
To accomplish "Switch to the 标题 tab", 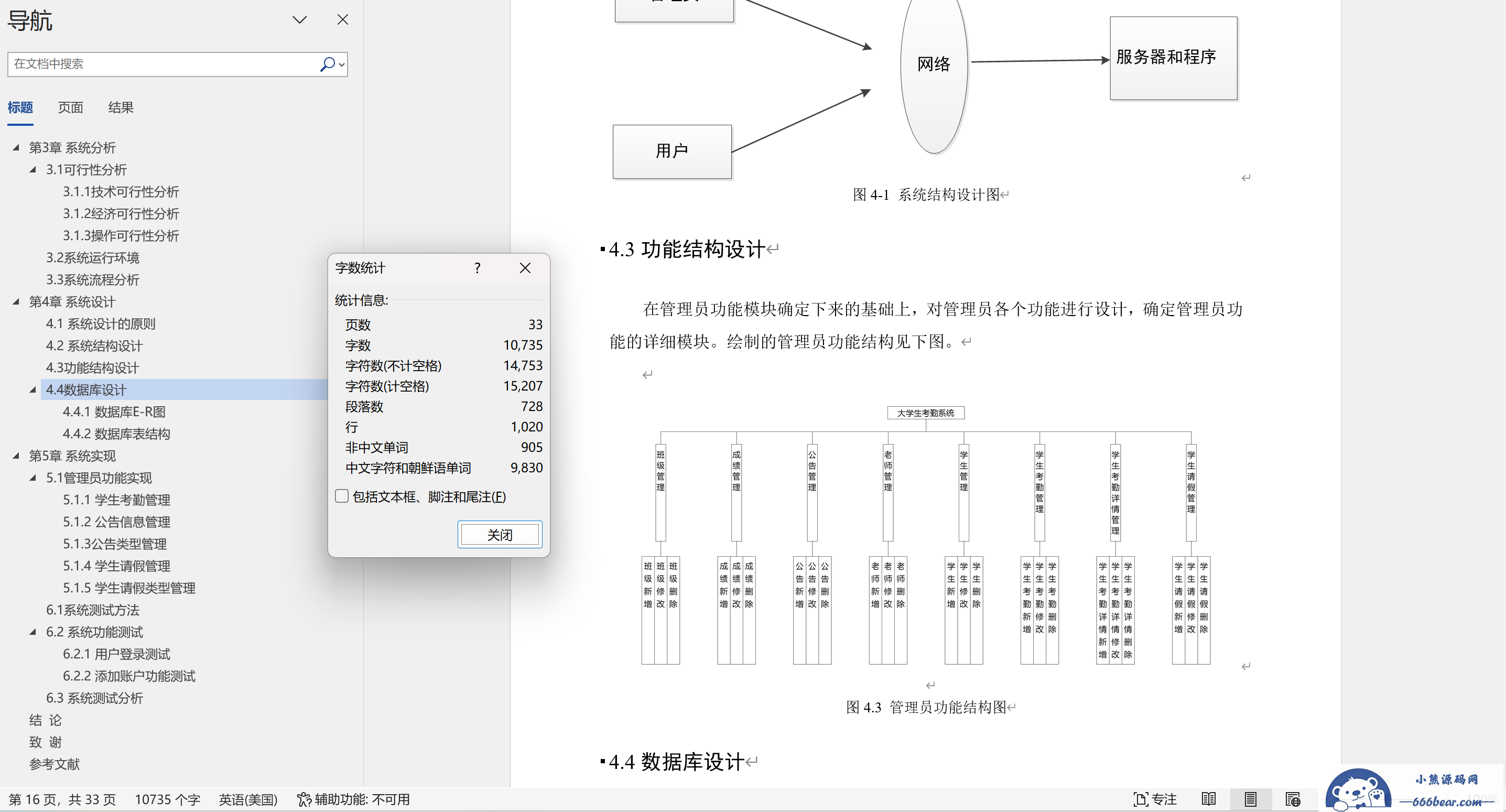I will tap(20, 107).
